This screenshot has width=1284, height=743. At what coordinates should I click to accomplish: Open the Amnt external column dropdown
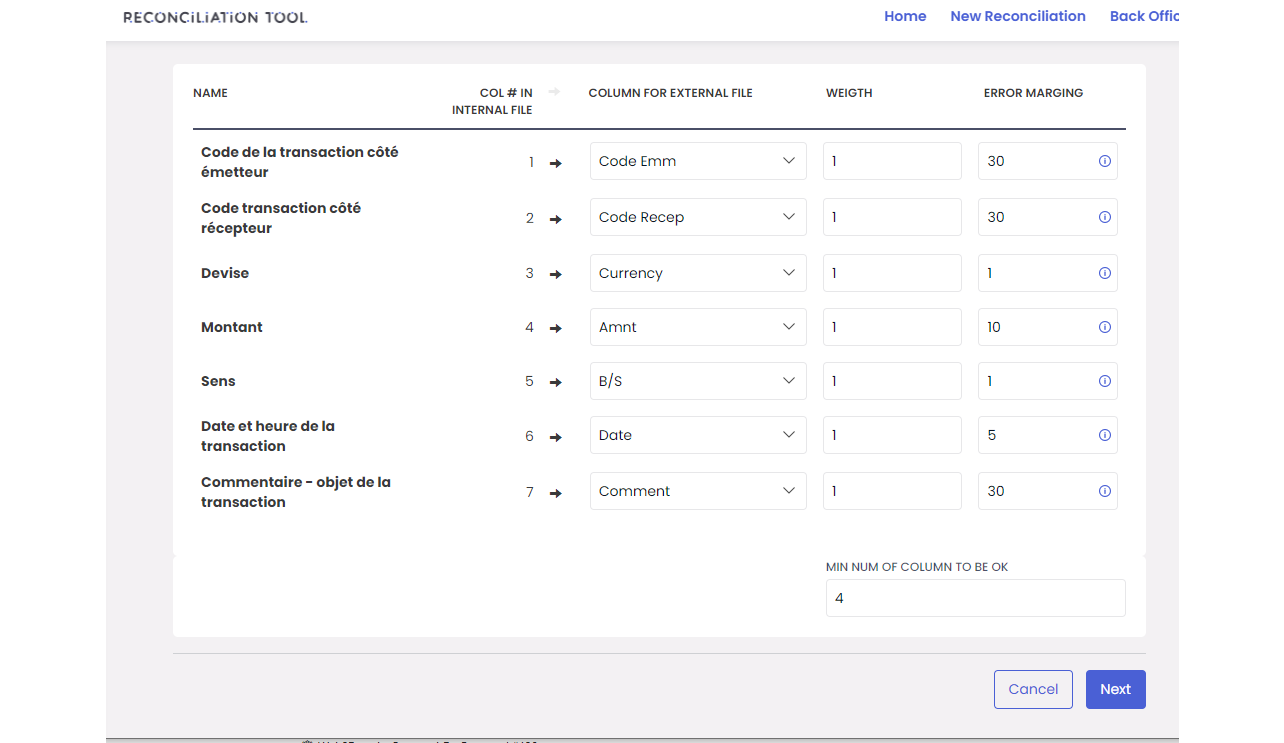[x=697, y=327]
